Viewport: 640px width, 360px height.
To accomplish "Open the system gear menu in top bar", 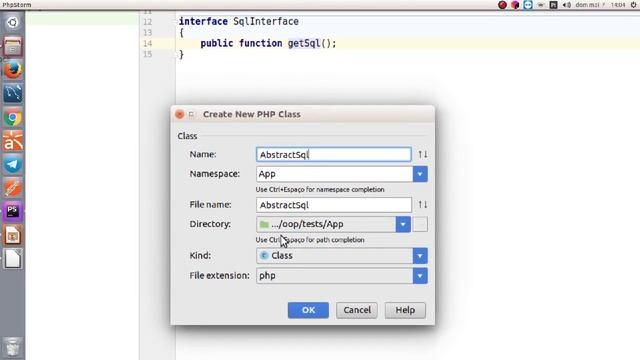I will tap(633, 5).
